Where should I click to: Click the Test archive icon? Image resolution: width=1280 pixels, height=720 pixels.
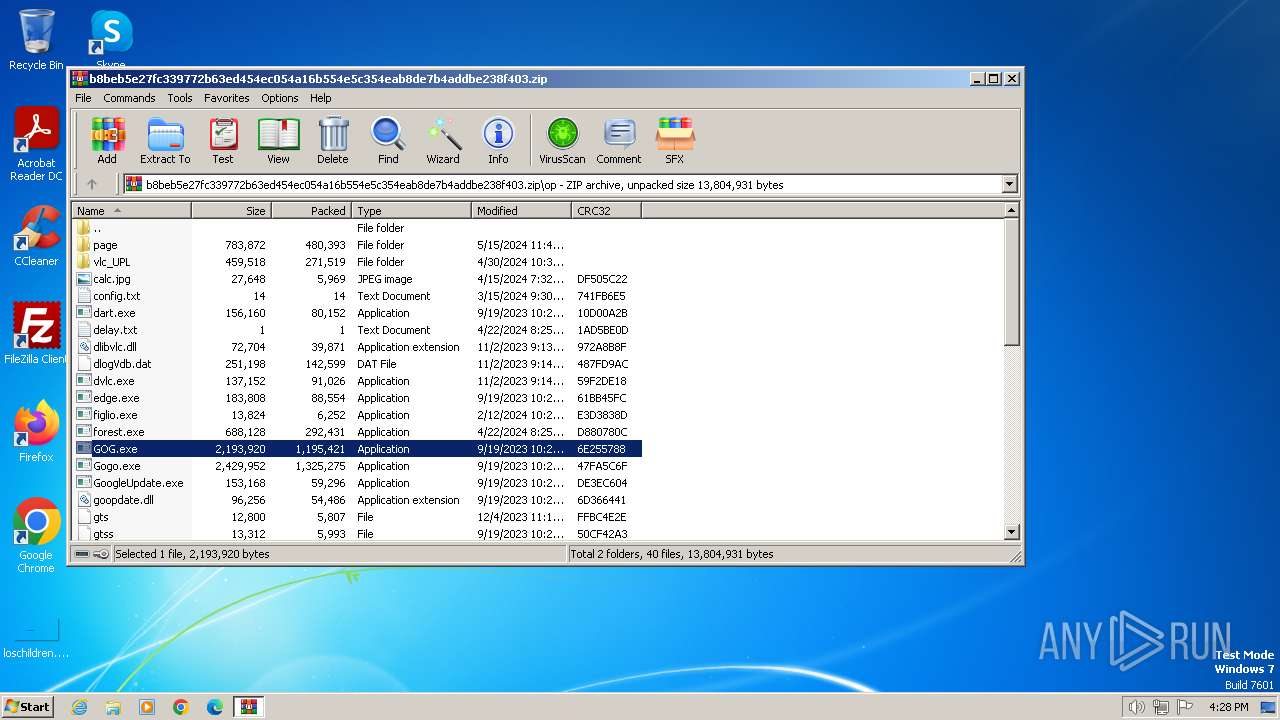(x=223, y=140)
